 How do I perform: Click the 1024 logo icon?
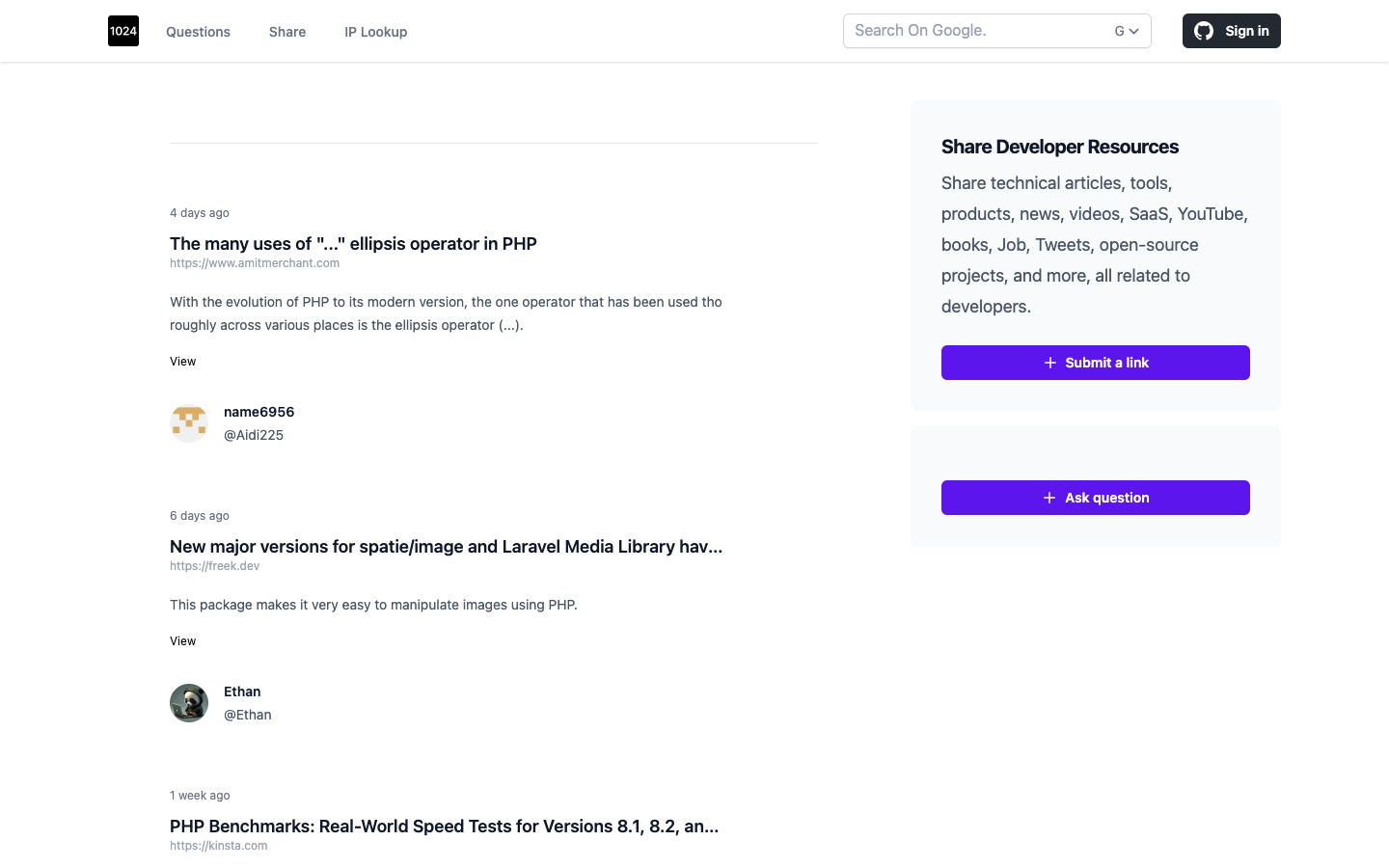tap(123, 31)
